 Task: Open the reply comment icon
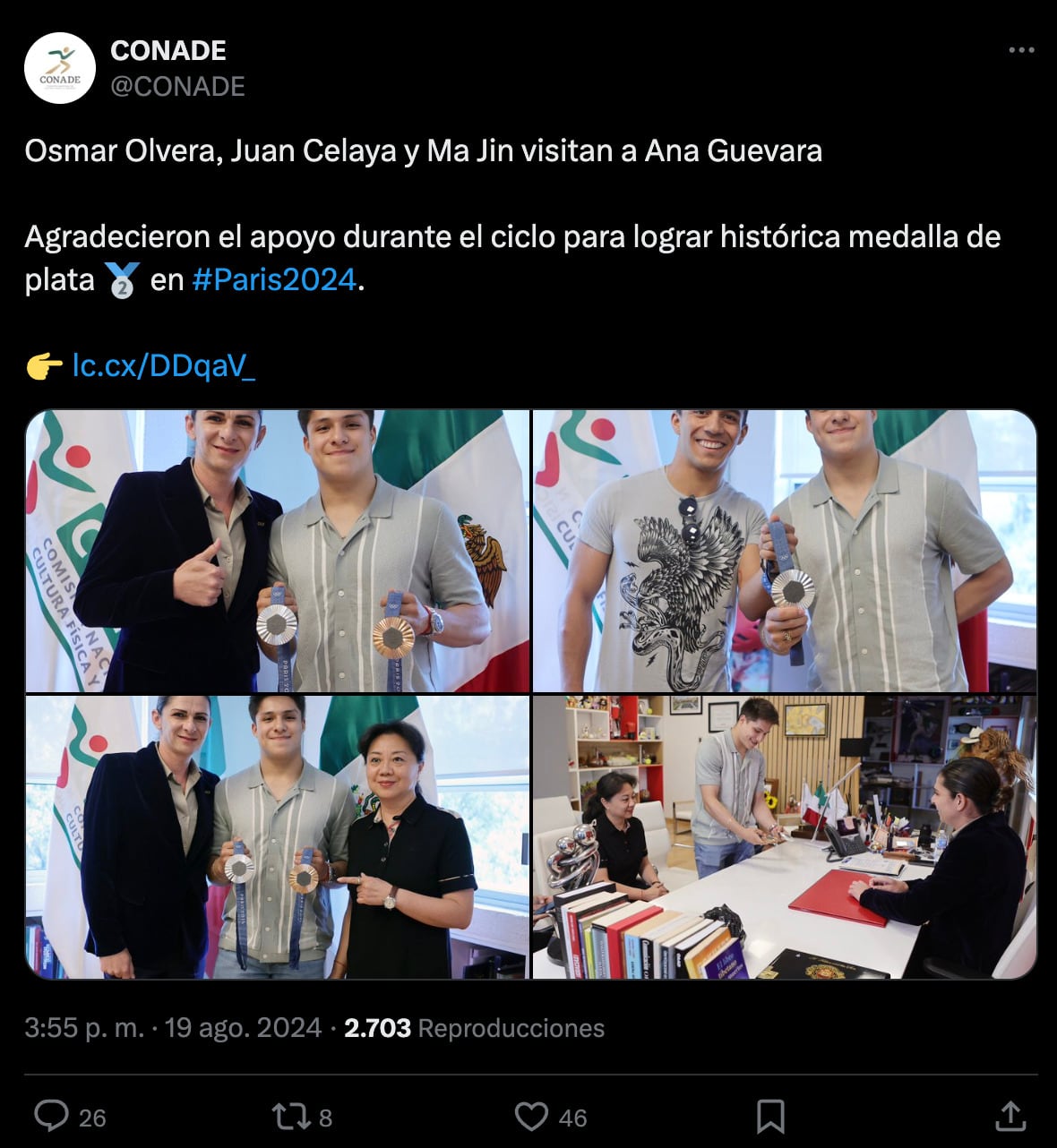51,1116
